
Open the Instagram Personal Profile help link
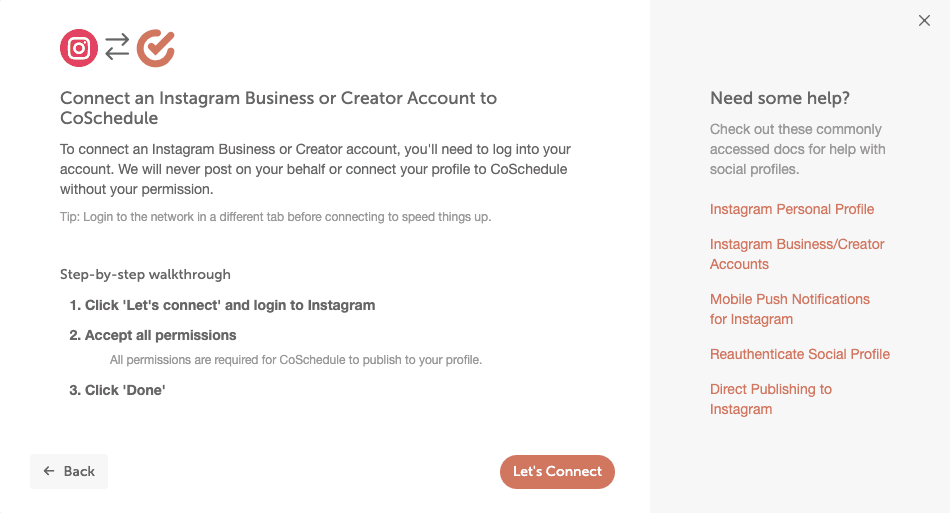click(791, 209)
